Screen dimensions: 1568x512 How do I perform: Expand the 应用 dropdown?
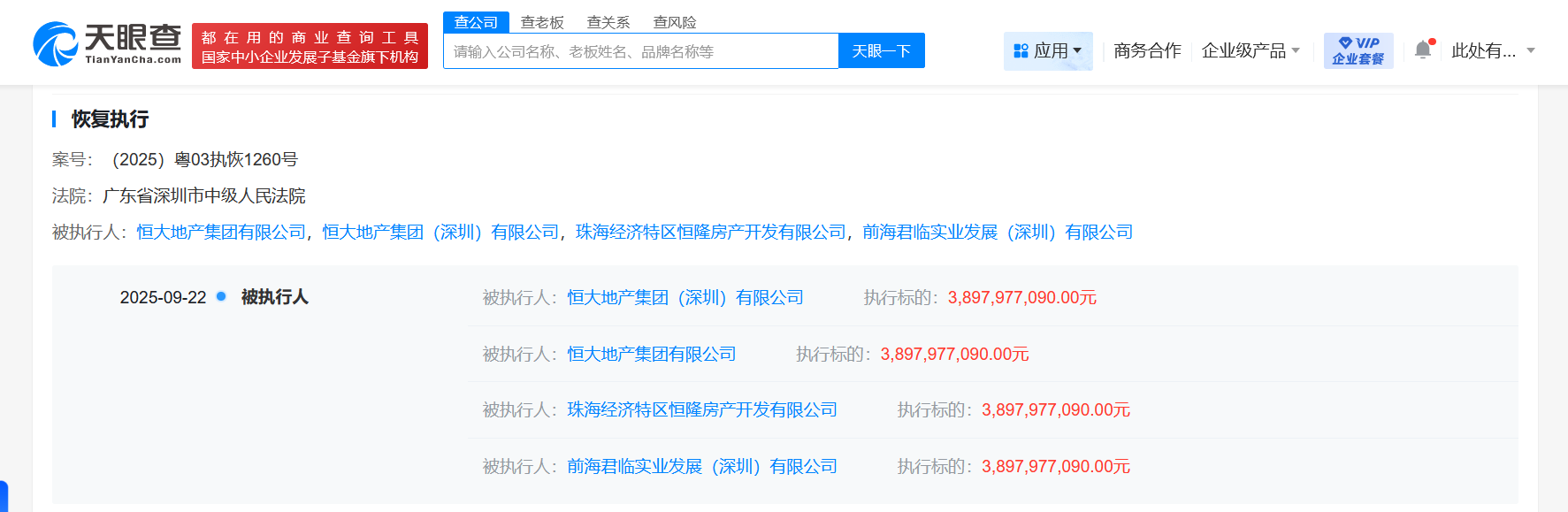click(1076, 51)
